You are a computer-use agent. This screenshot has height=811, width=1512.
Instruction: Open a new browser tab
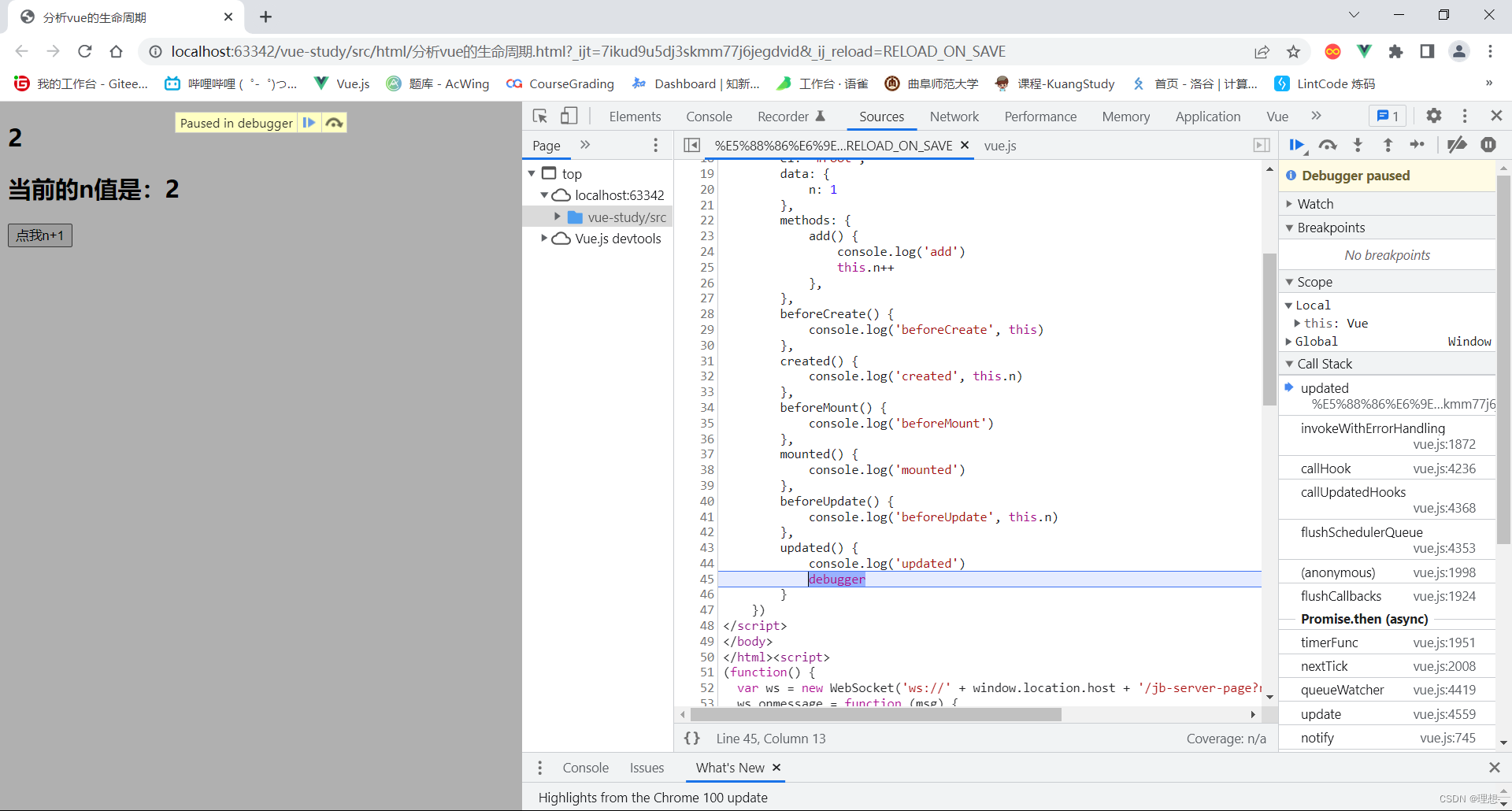(x=265, y=17)
